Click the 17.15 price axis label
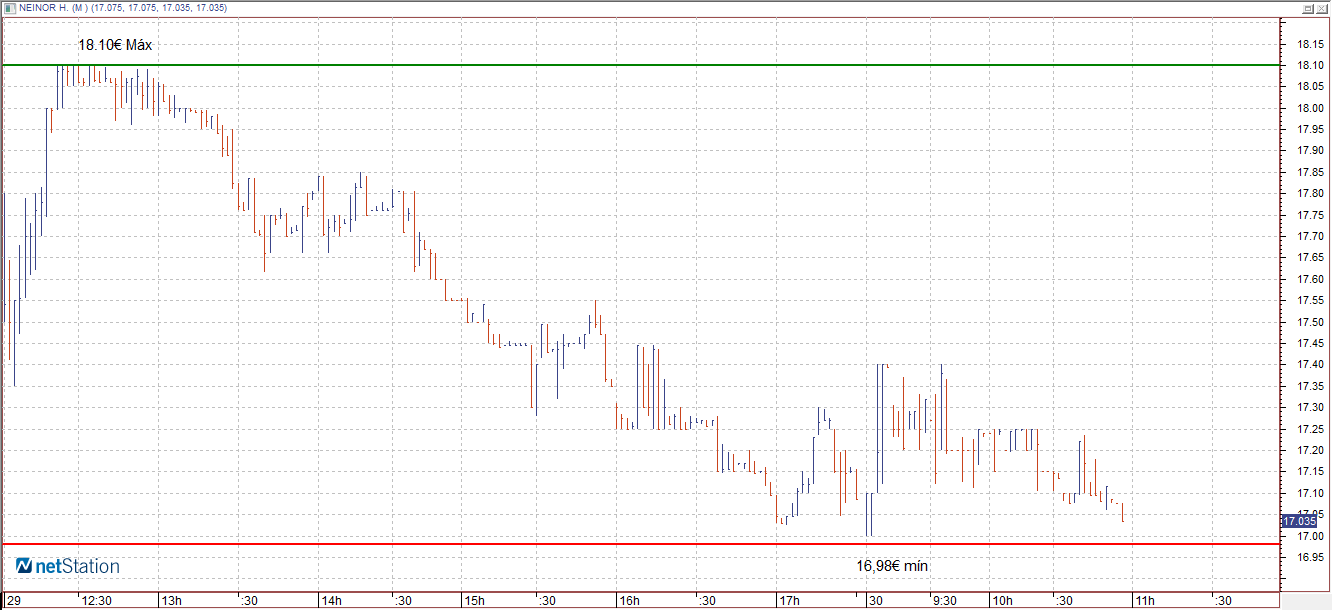1332x610 pixels. pos(1310,472)
